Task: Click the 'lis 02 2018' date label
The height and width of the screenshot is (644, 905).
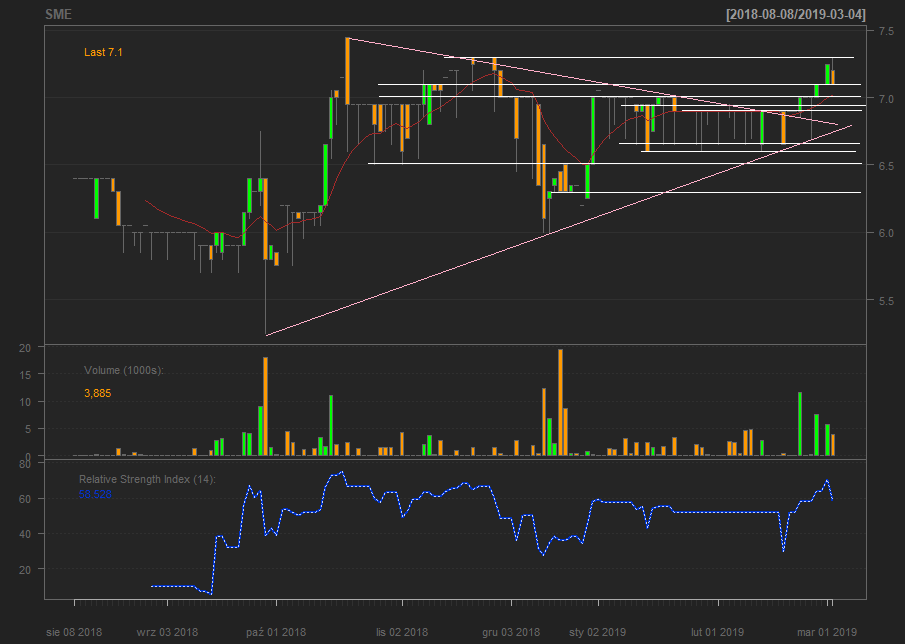Action: coord(402,632)
